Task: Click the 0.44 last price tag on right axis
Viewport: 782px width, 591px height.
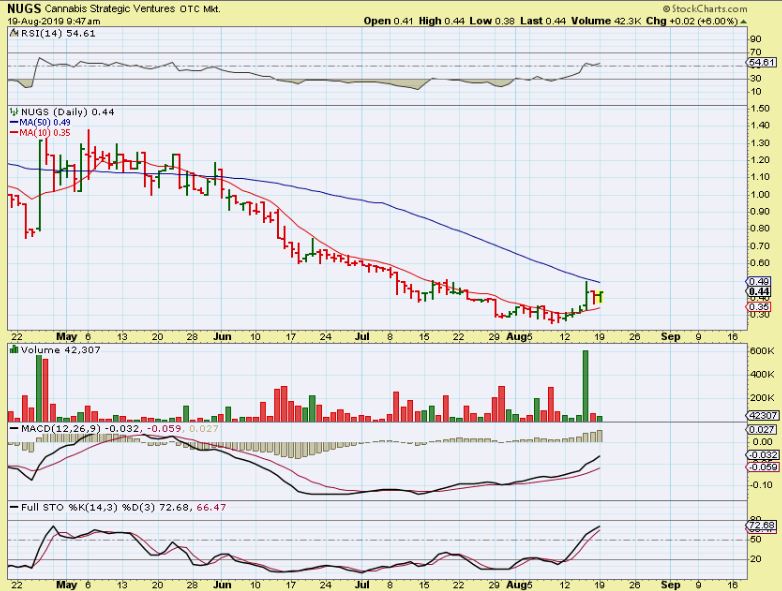Action: [760, 292]
